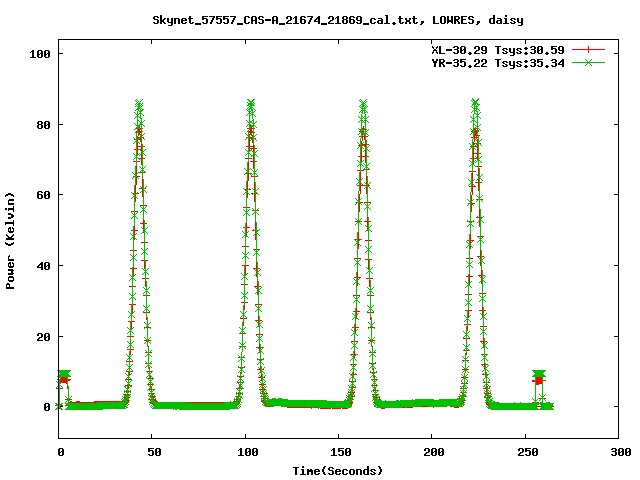Click the green YR legend line sample
The image size is (640, 480).
point(590,62)
